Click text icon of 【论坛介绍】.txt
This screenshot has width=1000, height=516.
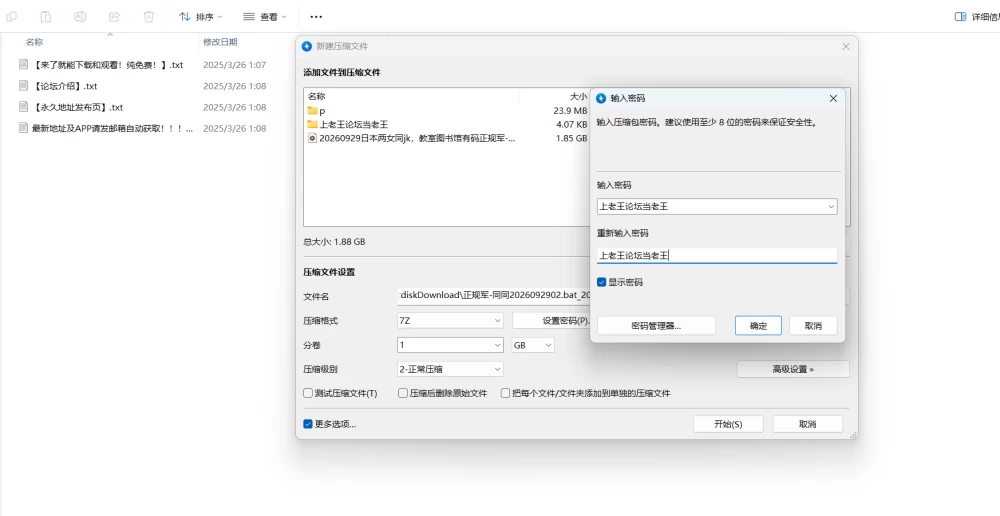tap(24, 85)
